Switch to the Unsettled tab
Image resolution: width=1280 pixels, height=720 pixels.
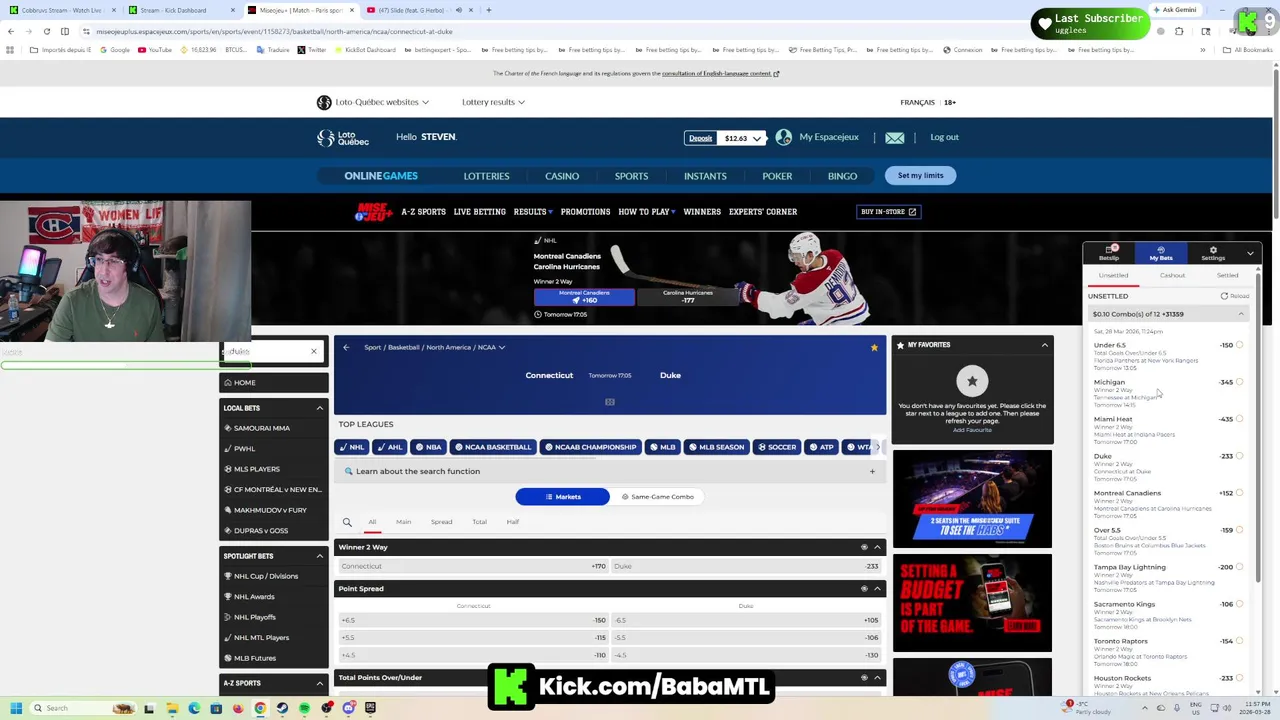[1113, 275]
